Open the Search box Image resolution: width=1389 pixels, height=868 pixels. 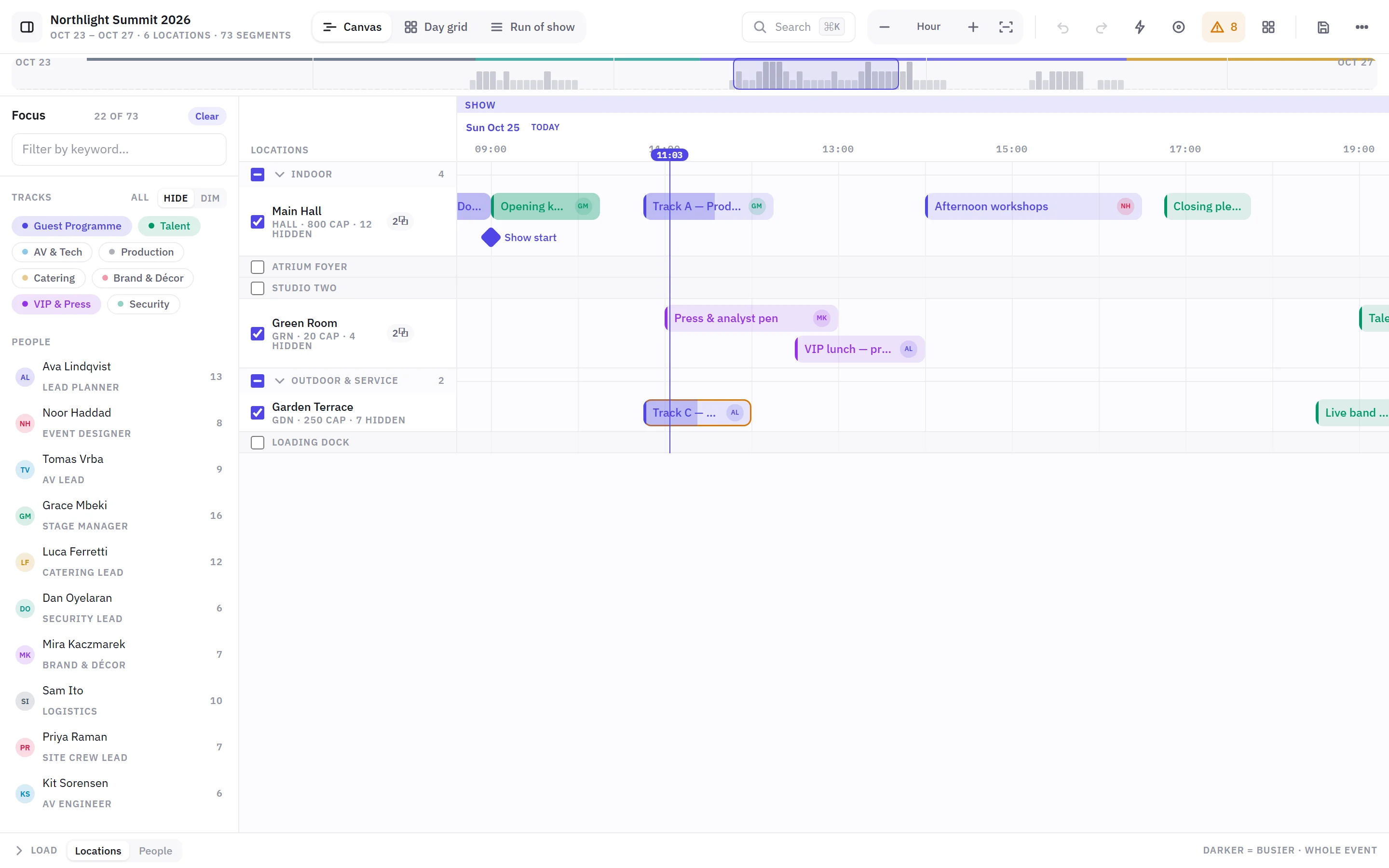point(798,27)
